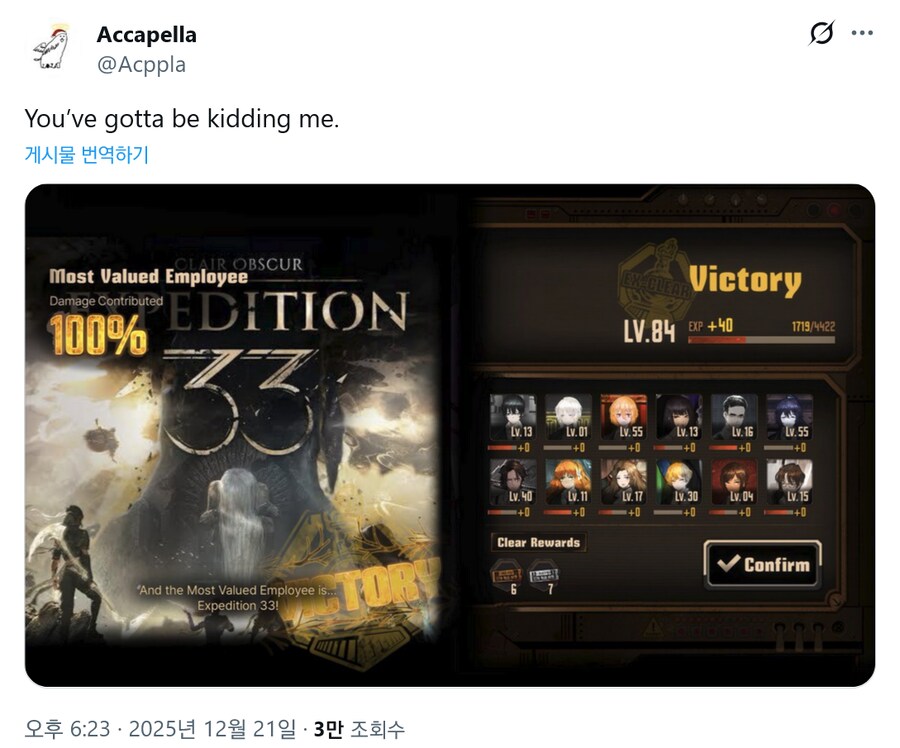Click Accapella's ghost profile avatar
Screen dimensions: 900x748
coord(51,49)
